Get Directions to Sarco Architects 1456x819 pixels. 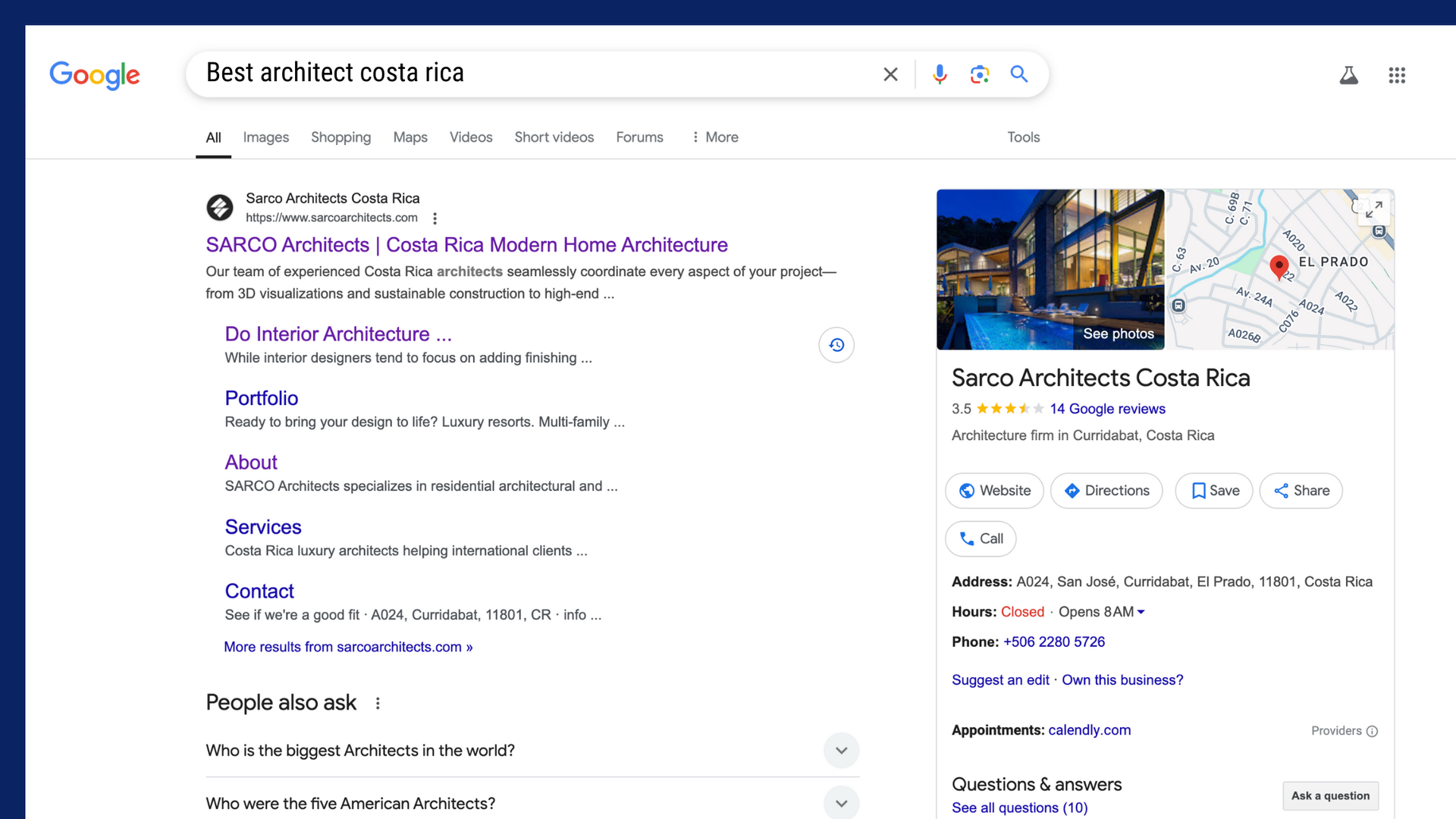pos(1106,491)
